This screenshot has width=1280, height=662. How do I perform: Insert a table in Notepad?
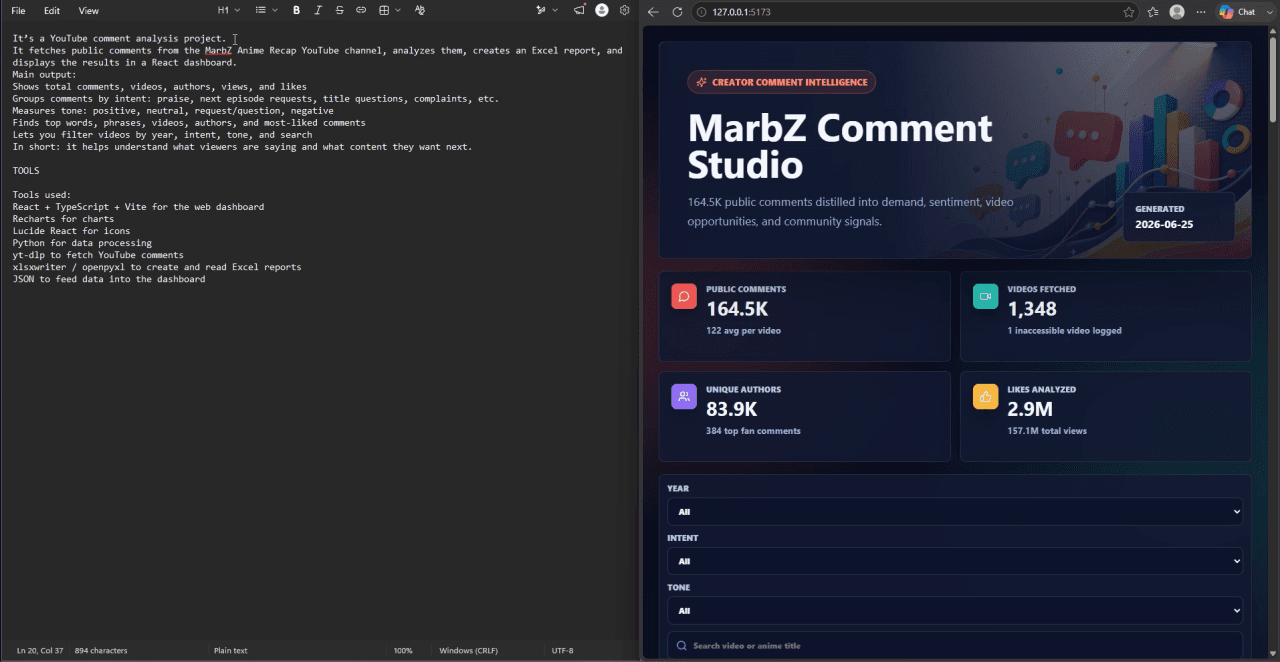(384, 10)
